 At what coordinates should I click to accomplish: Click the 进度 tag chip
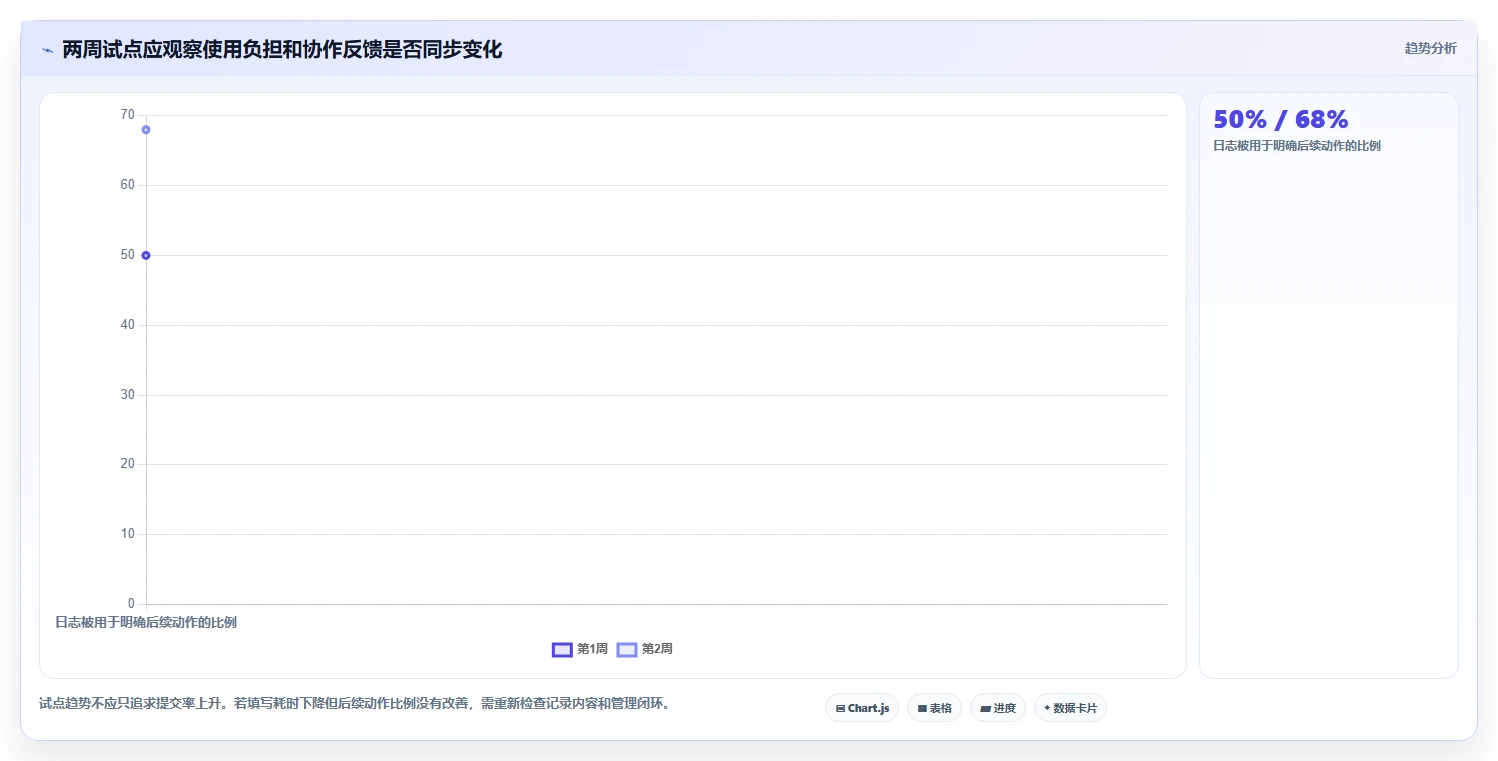[x=998, y=708]
